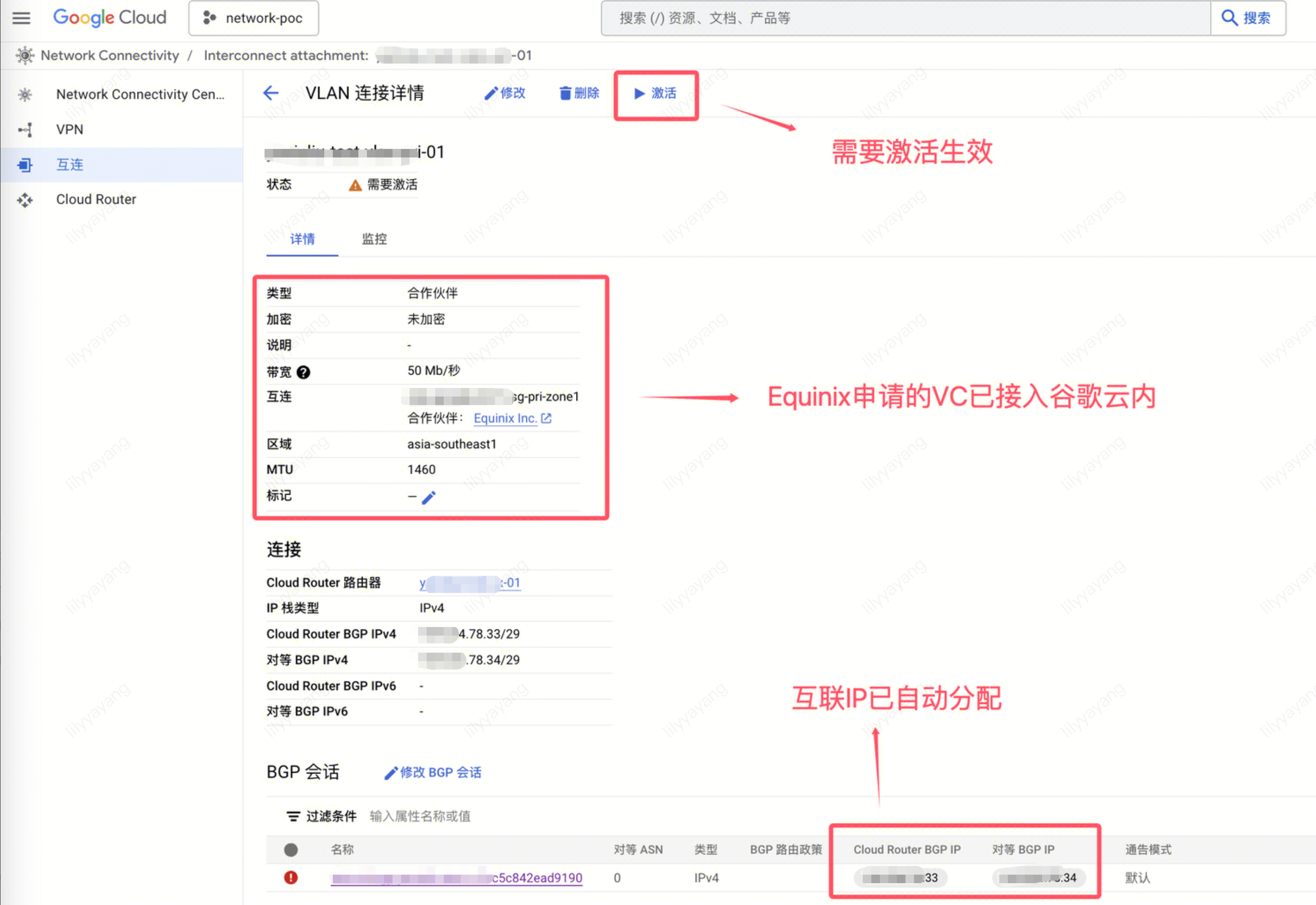
Task: Open Network Connectivity Center sidebar item
Action: pyautogui.click(x=139, y=94)
